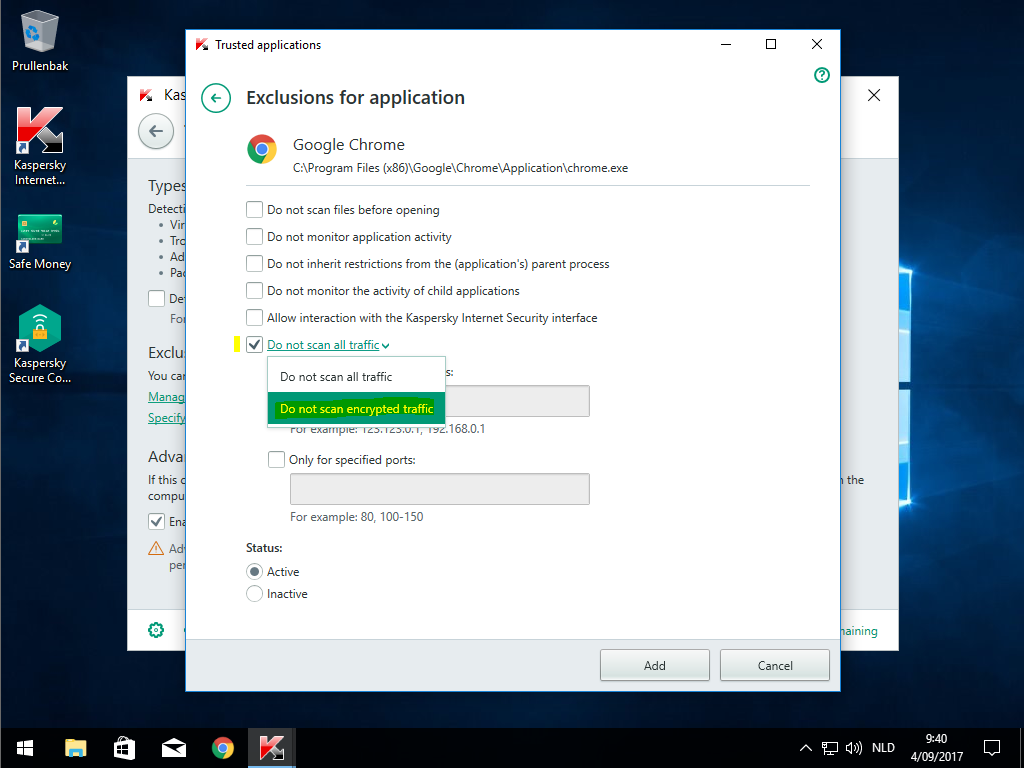
Task: Open Kaspersky Secure Connection desktop shortcut
Action: point(40,344)
